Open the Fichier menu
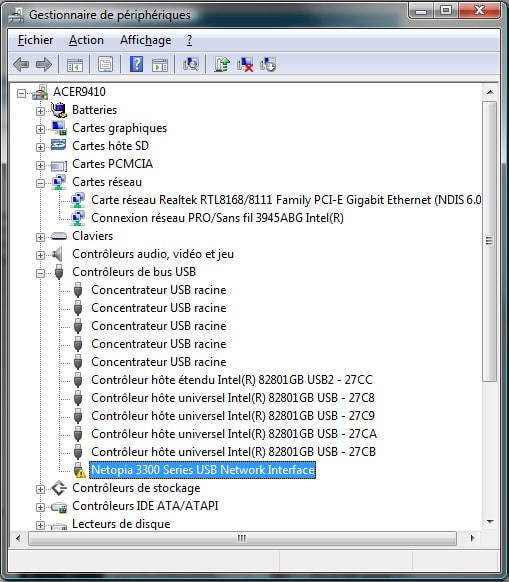Image resolution: width=509 pixels, height=582 pixels. [x=35, y=40]
